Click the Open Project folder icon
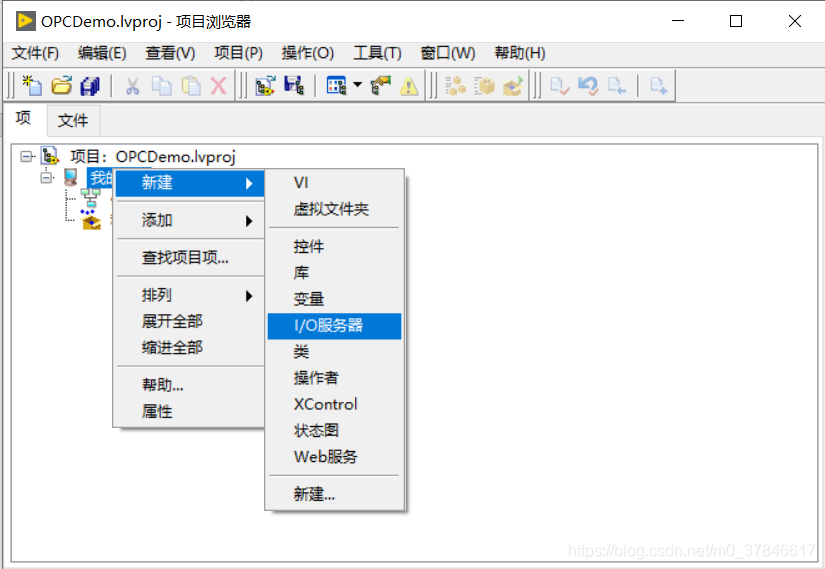Screen dimensions: 825x569 coord(62,85)
